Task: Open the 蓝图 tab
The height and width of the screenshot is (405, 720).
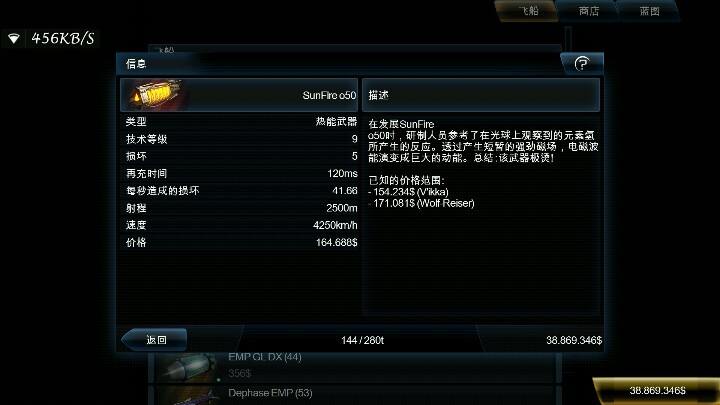Action: click(649, 11)
